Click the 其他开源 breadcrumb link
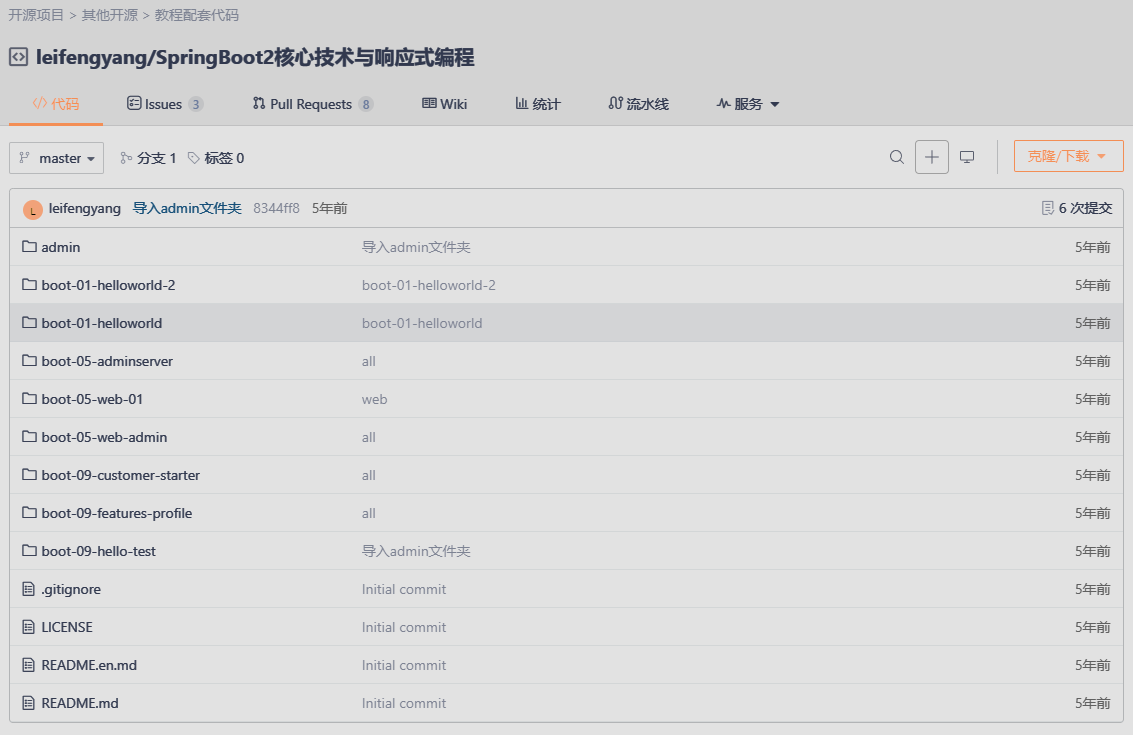 pyautogui.click(x=110, y=15)
